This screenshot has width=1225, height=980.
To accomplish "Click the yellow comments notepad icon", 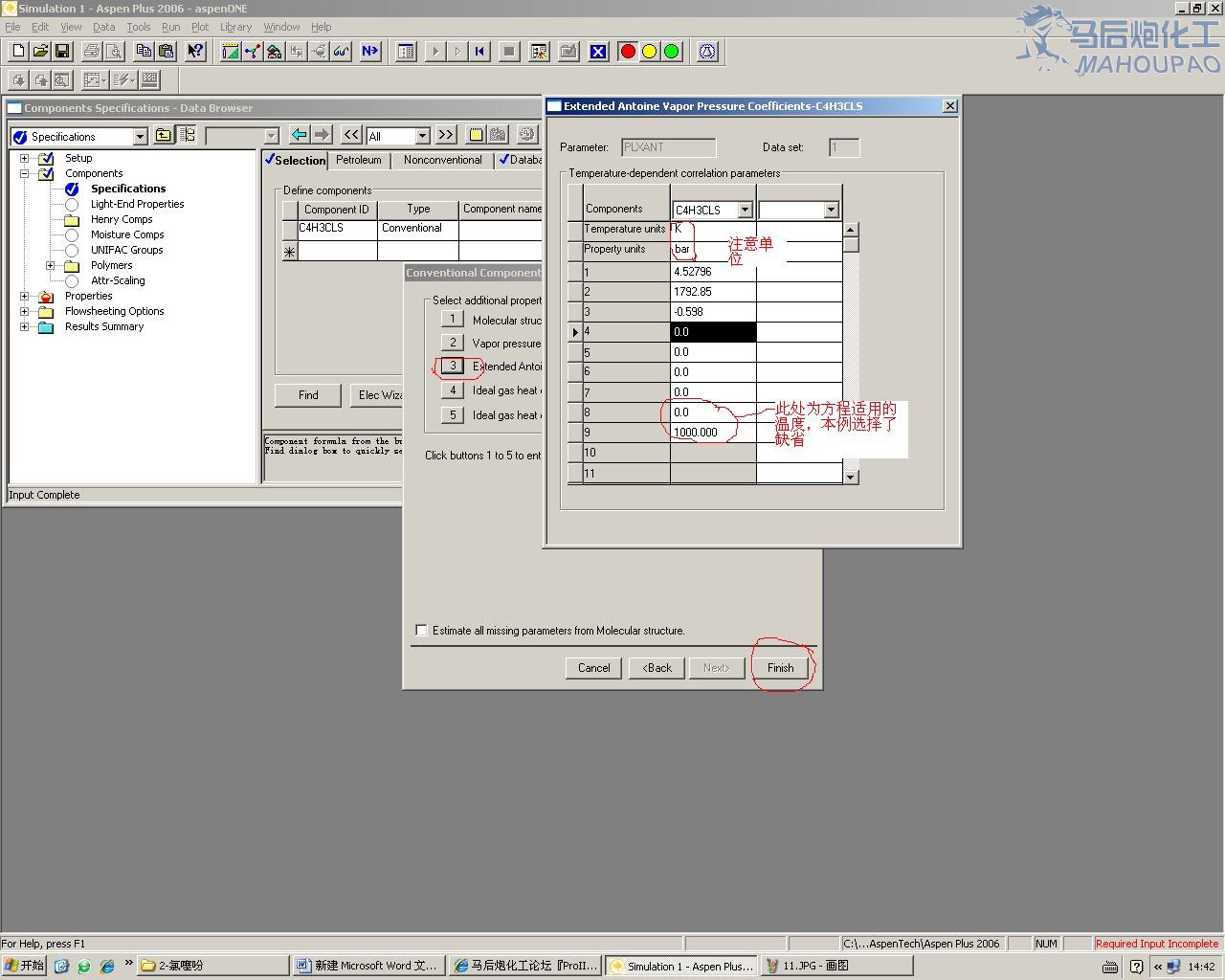I will (x=476, y=135).
